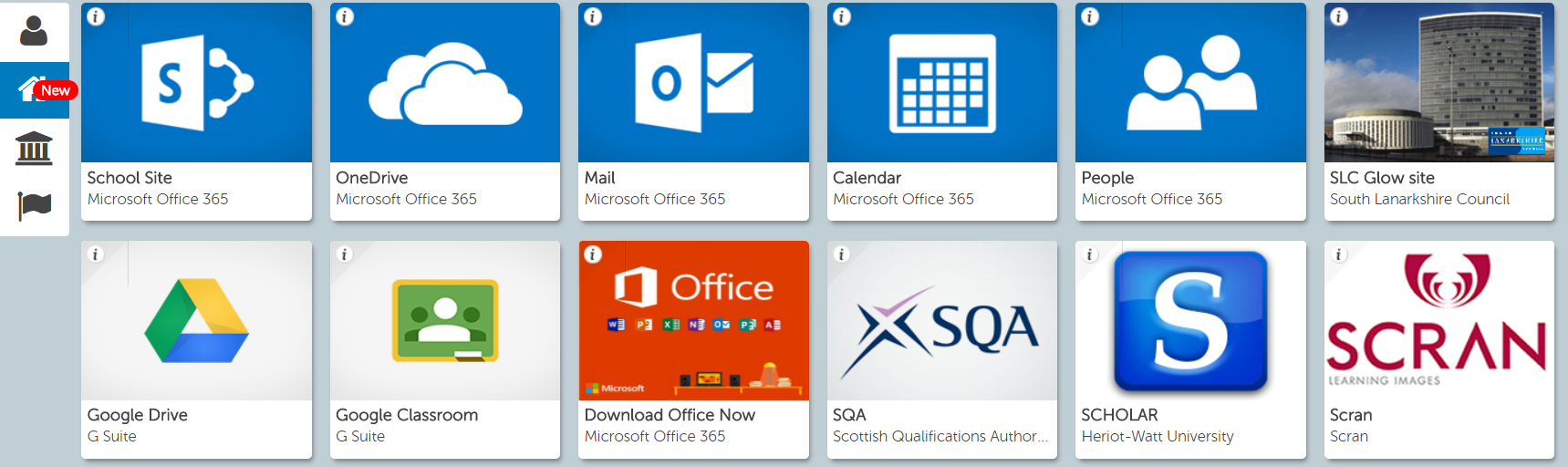The height and width of the screenshot is (467, 1568).
Task: Open the institution building icon in sidebar
Action: 34,148
